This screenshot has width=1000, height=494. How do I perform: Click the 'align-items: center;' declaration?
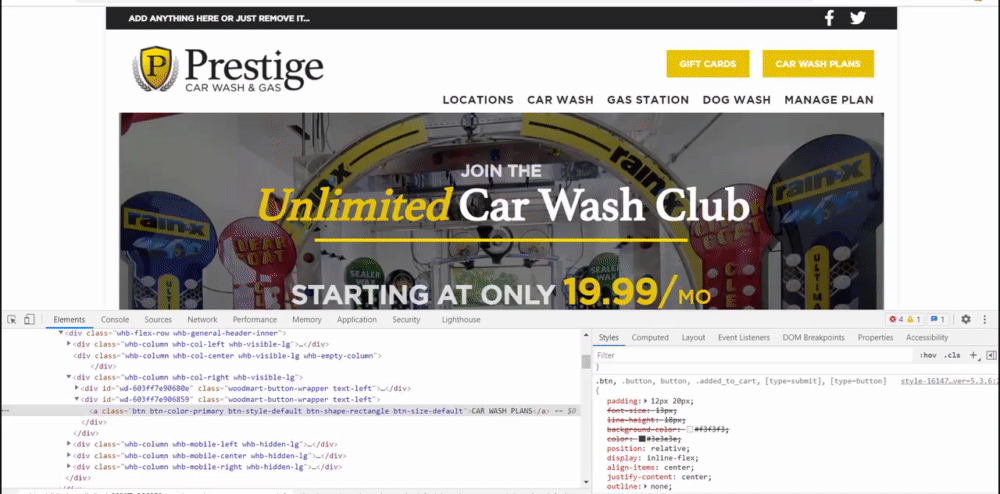click(x=650, y=468)
